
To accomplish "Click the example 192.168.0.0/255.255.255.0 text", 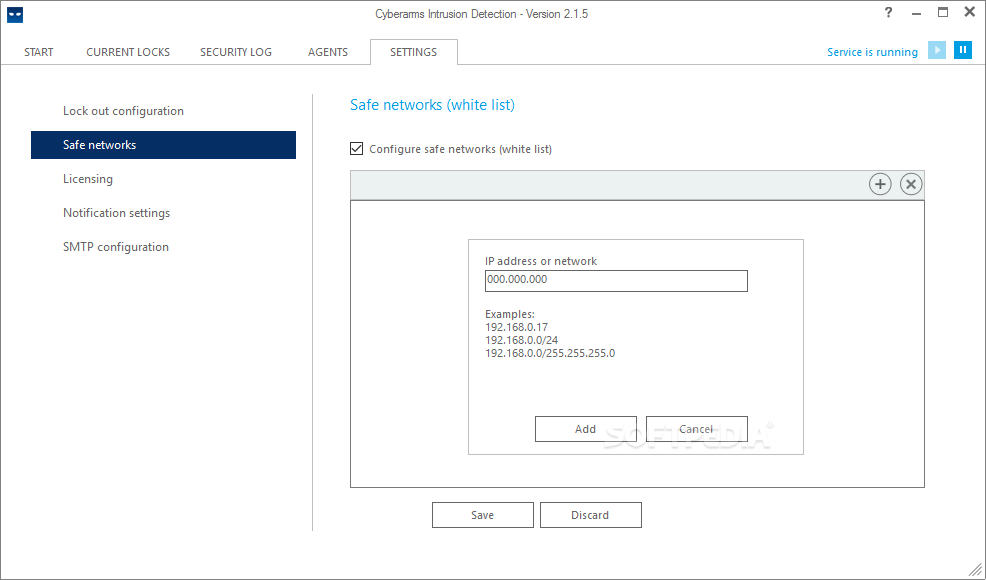I will click(x=550, y=354).
